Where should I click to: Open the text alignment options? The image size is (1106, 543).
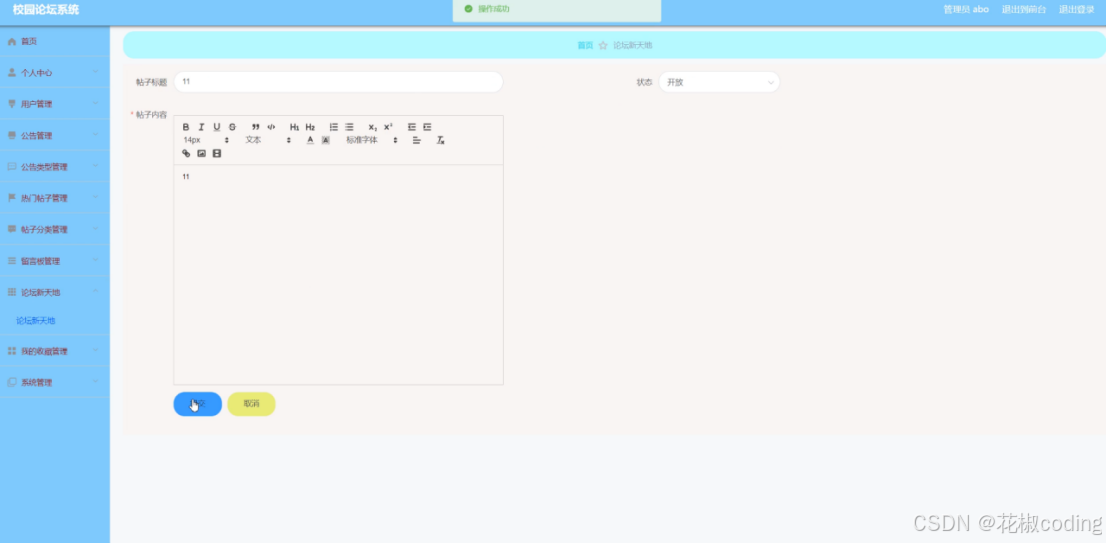point(416,140)
